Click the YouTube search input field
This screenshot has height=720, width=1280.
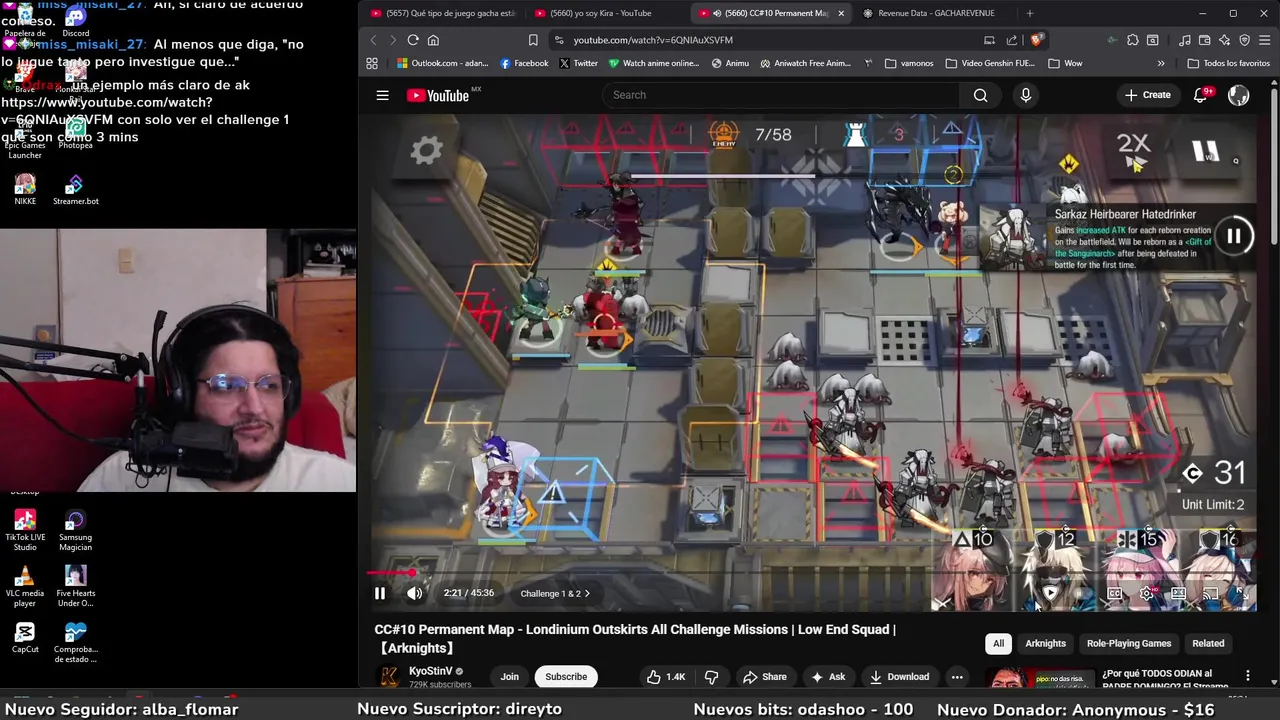click(781, 95)
